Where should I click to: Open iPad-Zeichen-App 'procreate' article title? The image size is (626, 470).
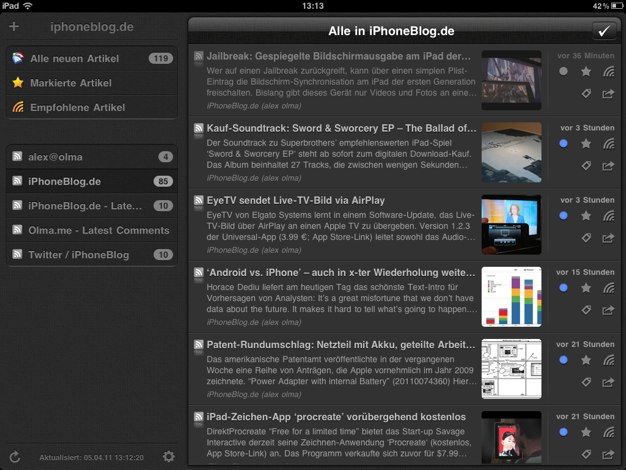pos(336,417)
